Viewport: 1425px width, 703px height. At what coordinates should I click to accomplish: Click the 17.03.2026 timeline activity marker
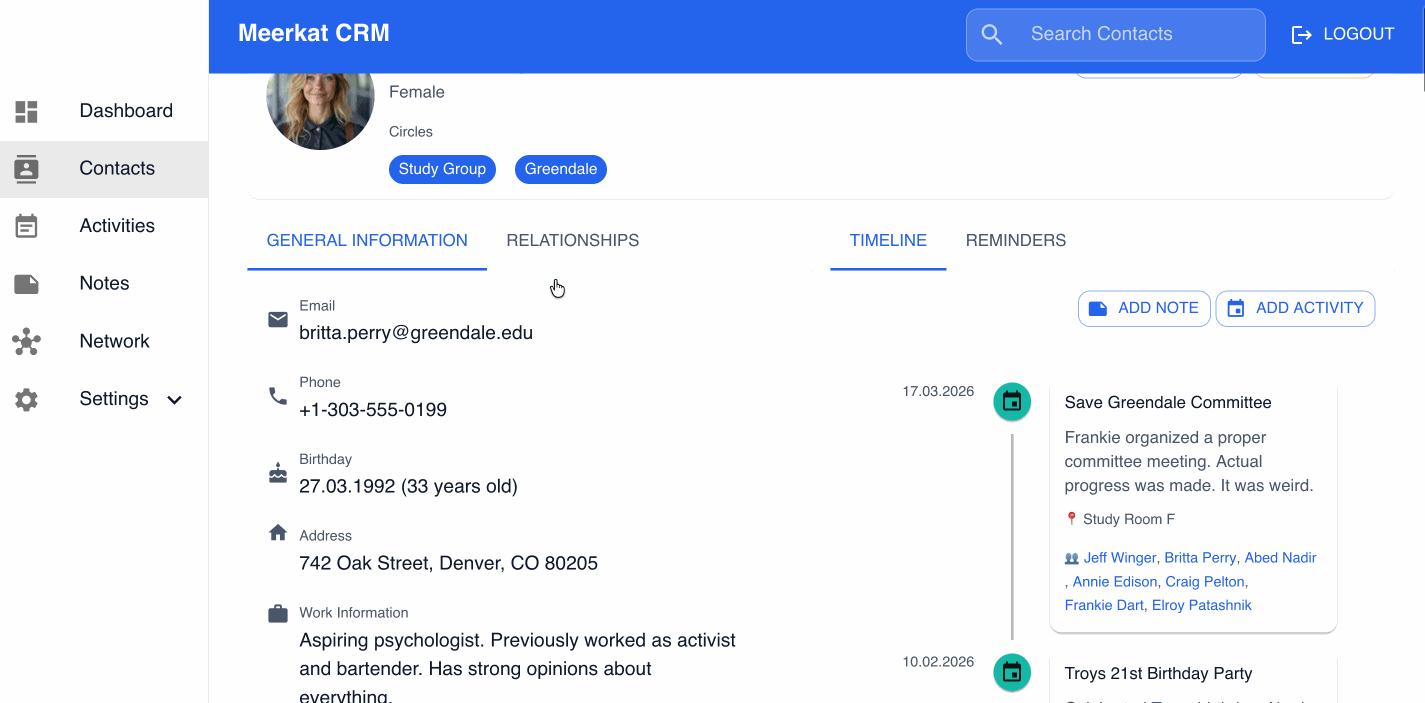coord(1012,402)
